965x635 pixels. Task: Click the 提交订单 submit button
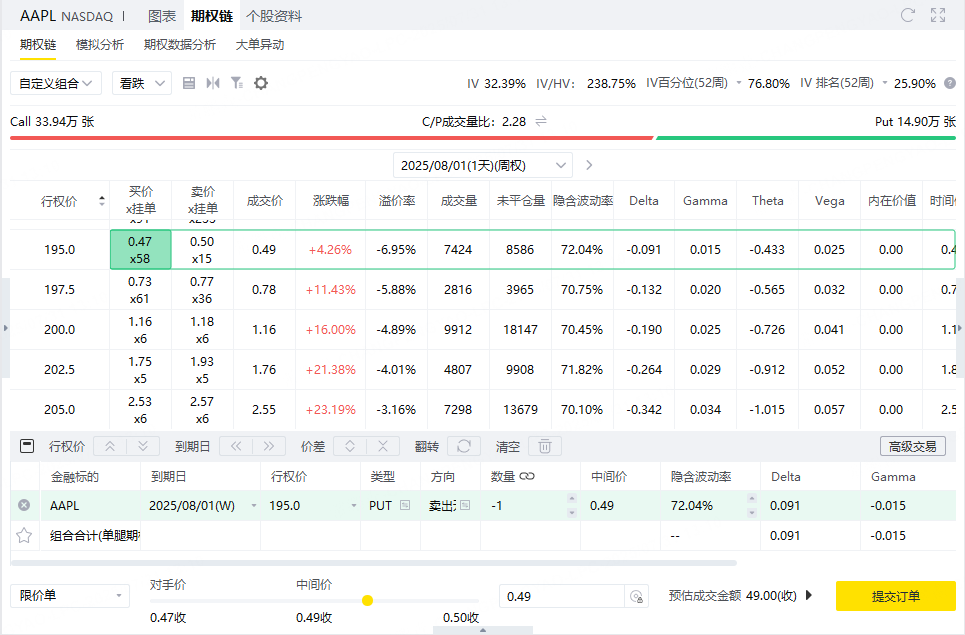(895, 596)
